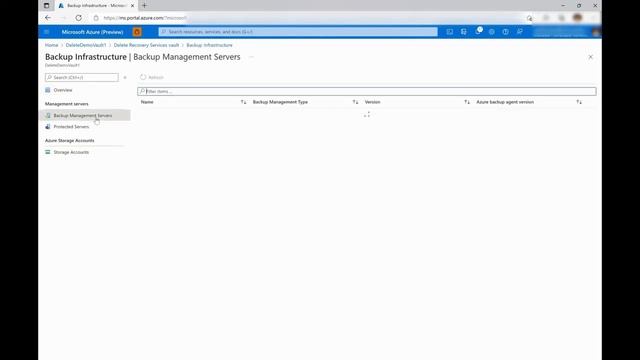The height and width of the screenshot is (360, 640).
Task: Select Backup Management Servers in the sidebar
Action: (x=85, y=116)
